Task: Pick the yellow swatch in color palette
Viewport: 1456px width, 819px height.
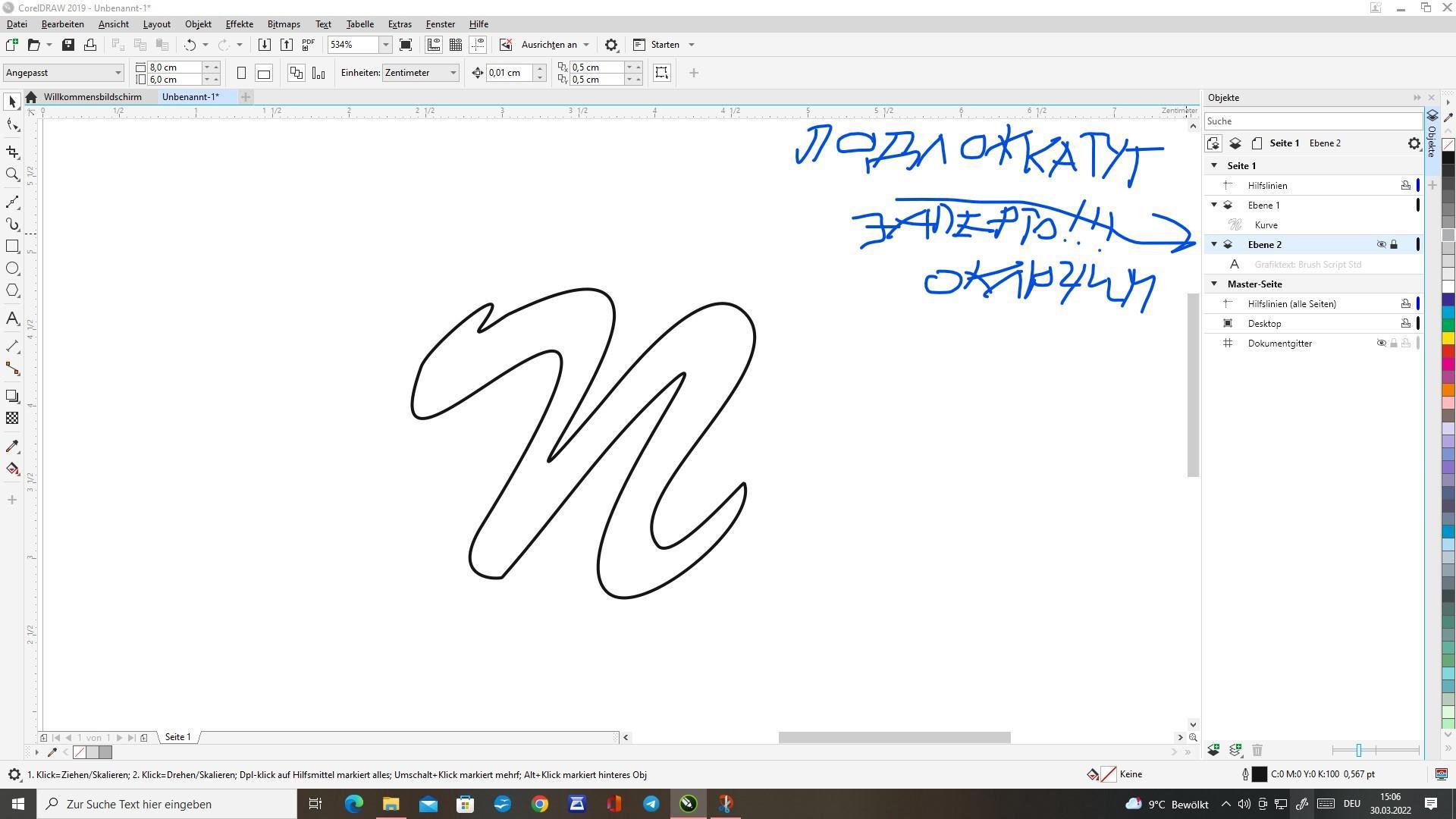Action: (x=1448, y=338)
